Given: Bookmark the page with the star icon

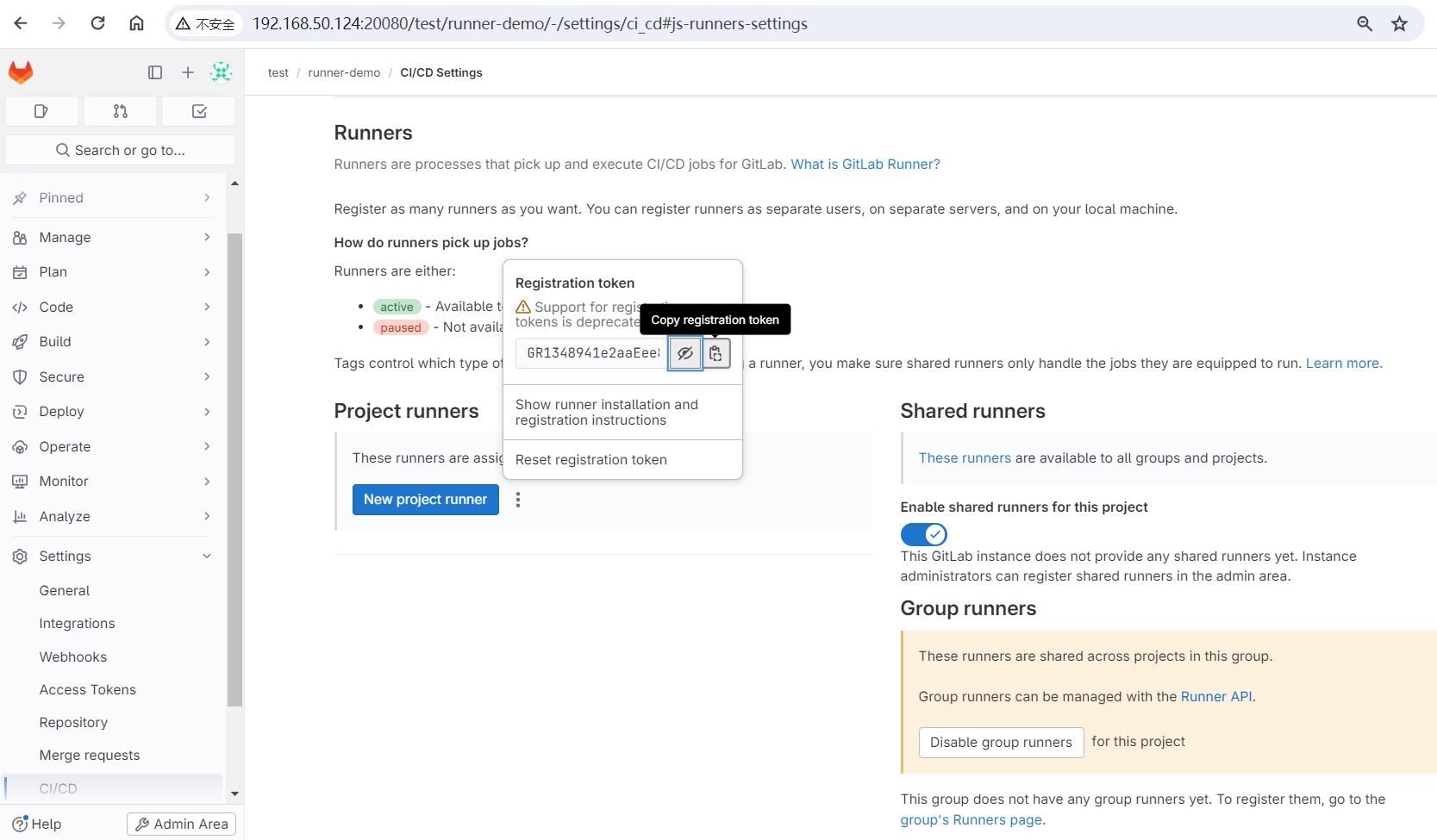Looking at the screenshot, I should click(x=1399, y=23).
